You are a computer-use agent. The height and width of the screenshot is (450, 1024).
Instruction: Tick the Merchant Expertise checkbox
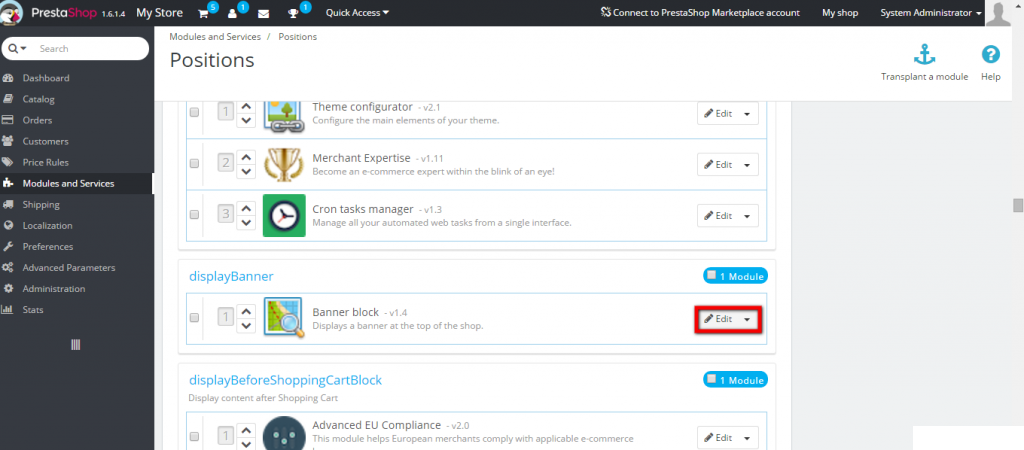(x=194, y=164)
